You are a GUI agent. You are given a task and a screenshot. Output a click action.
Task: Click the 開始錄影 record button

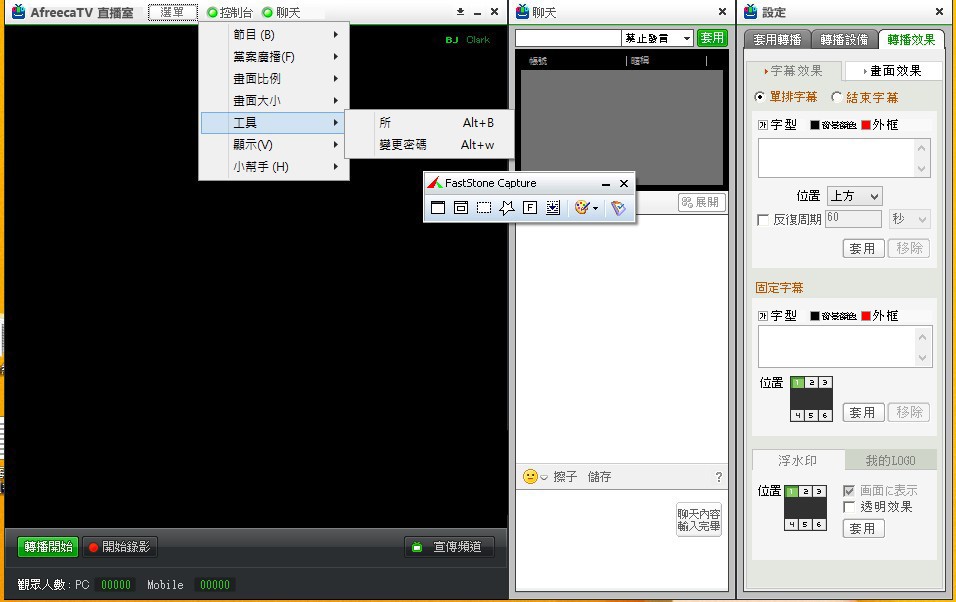[x=120, y=547]
